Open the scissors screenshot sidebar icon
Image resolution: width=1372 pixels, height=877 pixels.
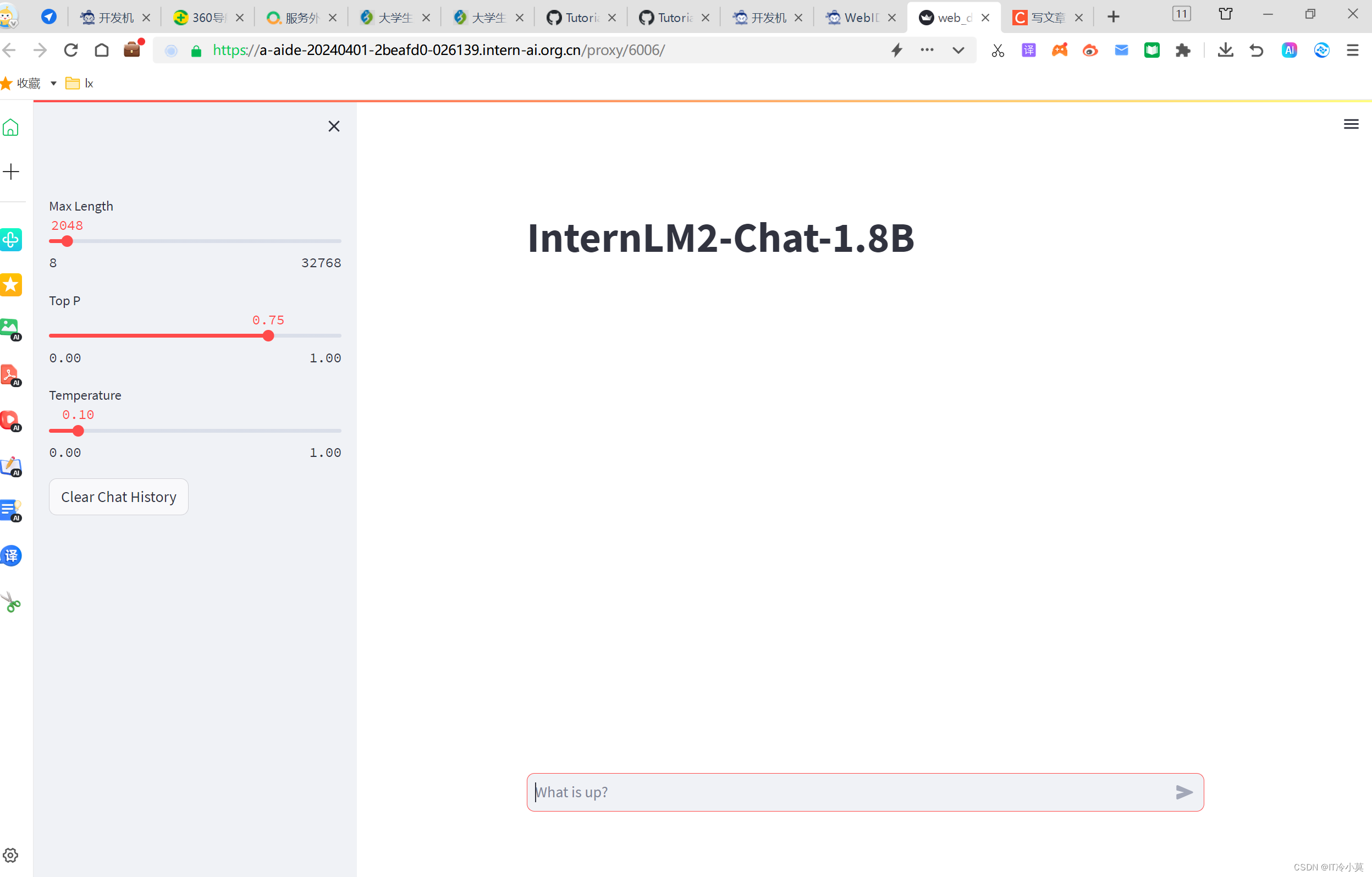click(11, 602)
